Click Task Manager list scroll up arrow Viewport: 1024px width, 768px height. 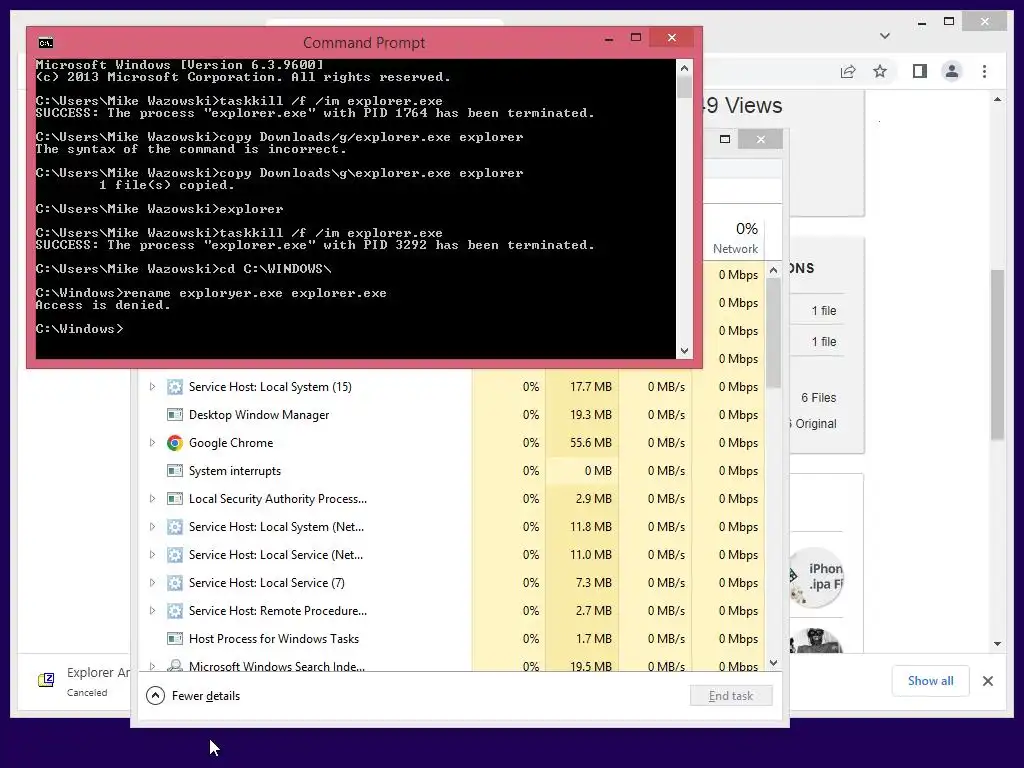[x=774, y=270]
